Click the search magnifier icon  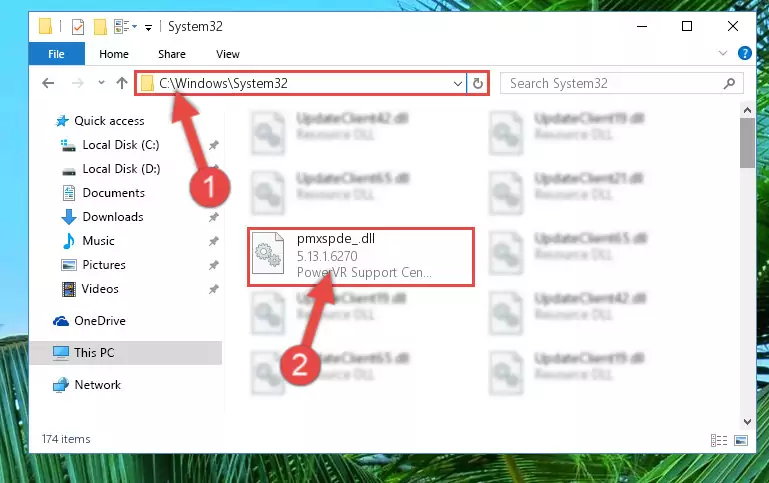(729, 83)
